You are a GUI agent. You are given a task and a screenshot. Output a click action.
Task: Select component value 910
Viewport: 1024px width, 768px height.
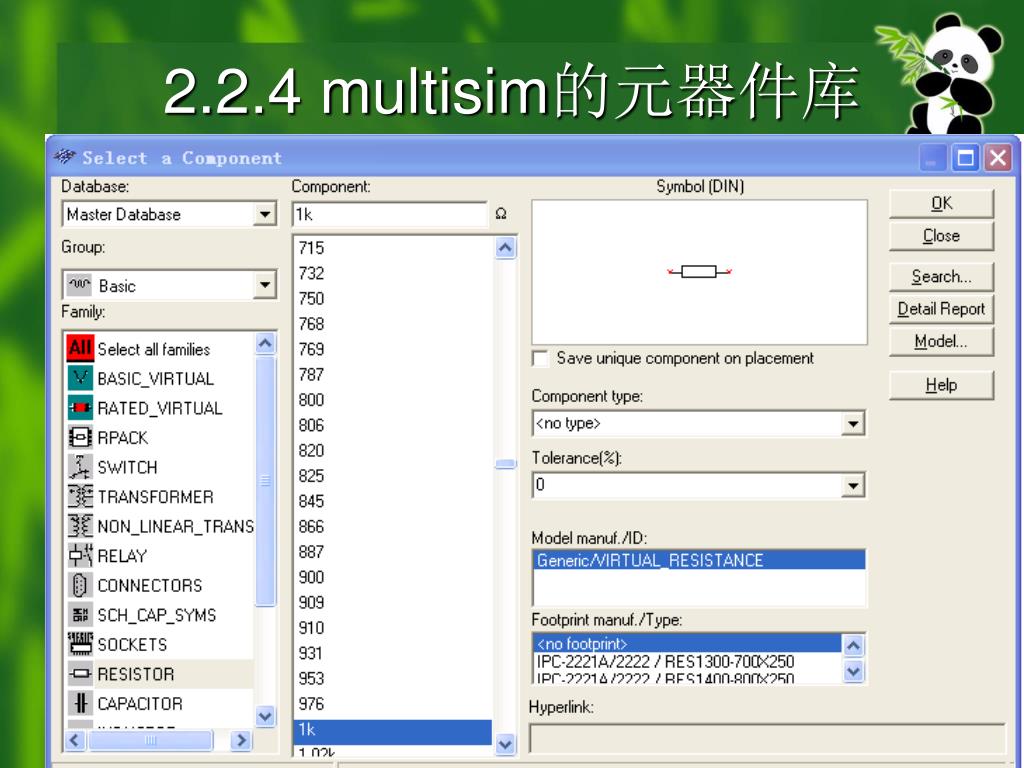pyautogui.click(x=392, y=628)
